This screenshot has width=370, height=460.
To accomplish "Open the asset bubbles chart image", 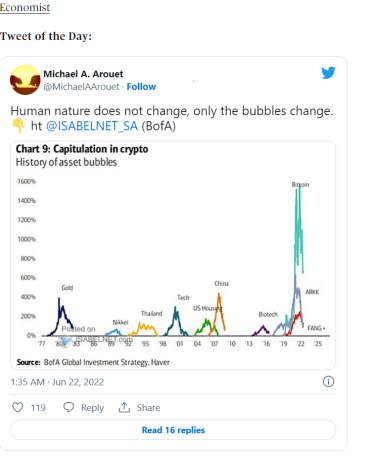I will 173,255.
